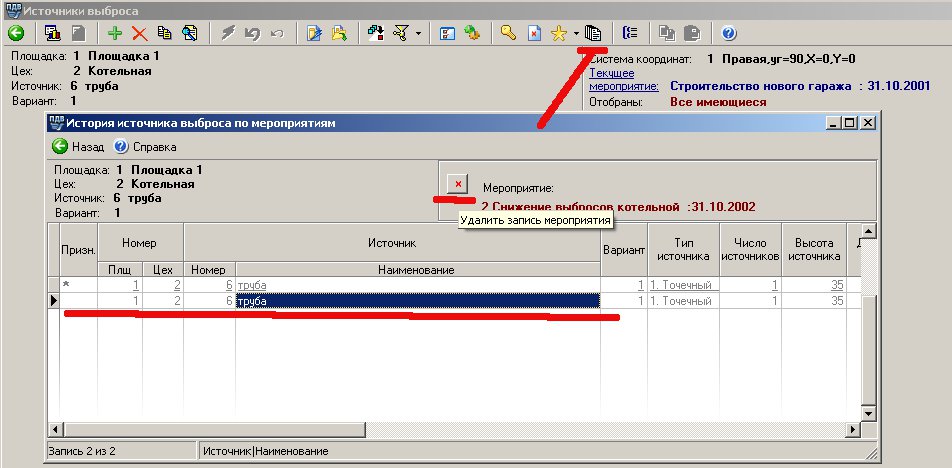Open source history stacked-pages icon
Screen dimensions: 952x468
[x=594, y=33]
